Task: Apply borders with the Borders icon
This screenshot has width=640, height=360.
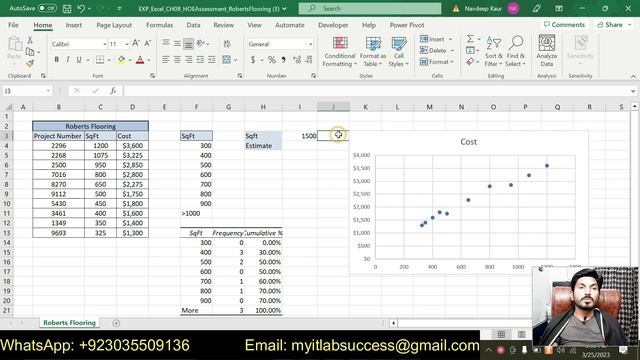Action: (x=100, y=60)
